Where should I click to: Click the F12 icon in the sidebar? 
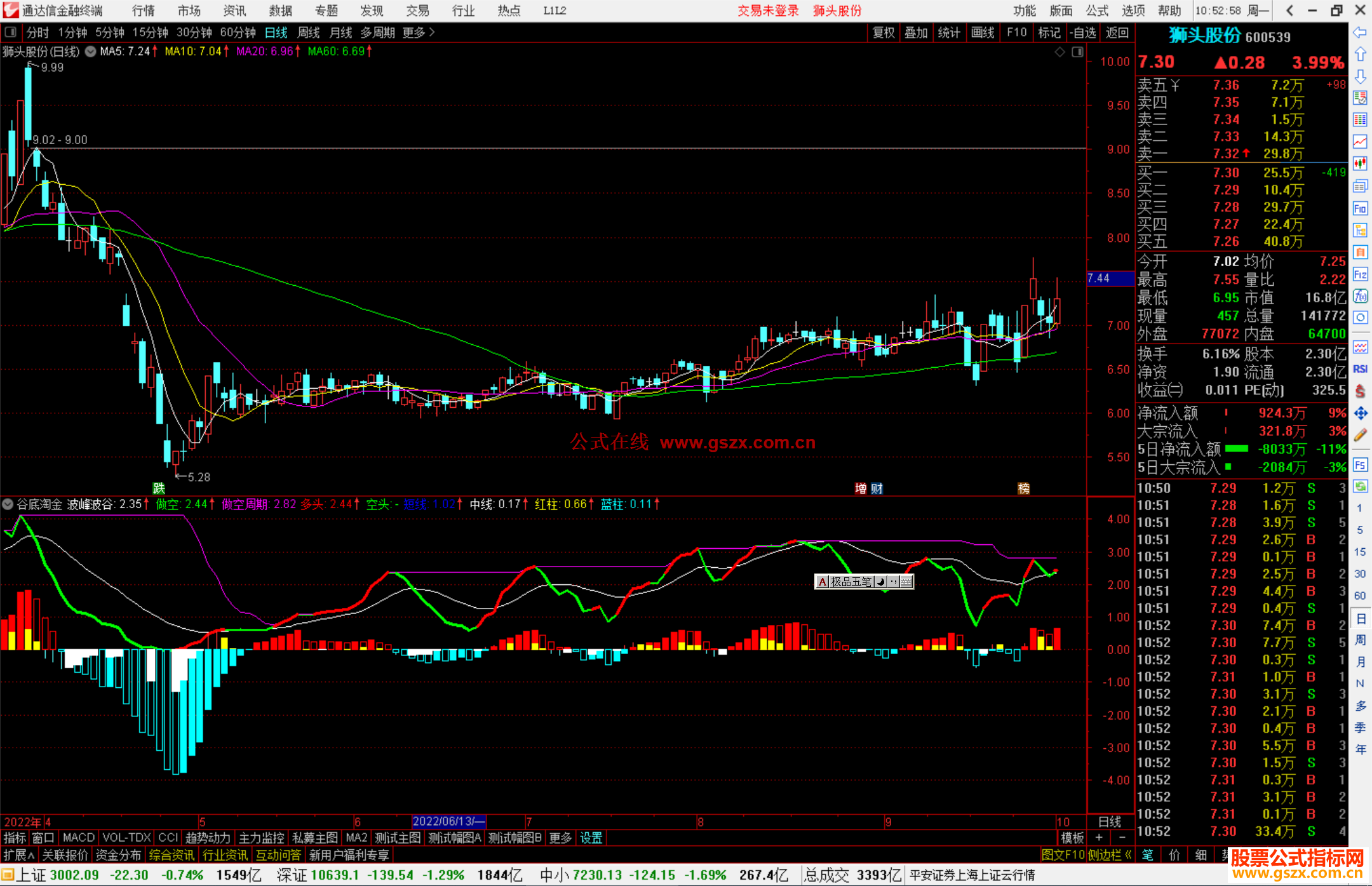pyautogui.click(x=1360, y=274)
